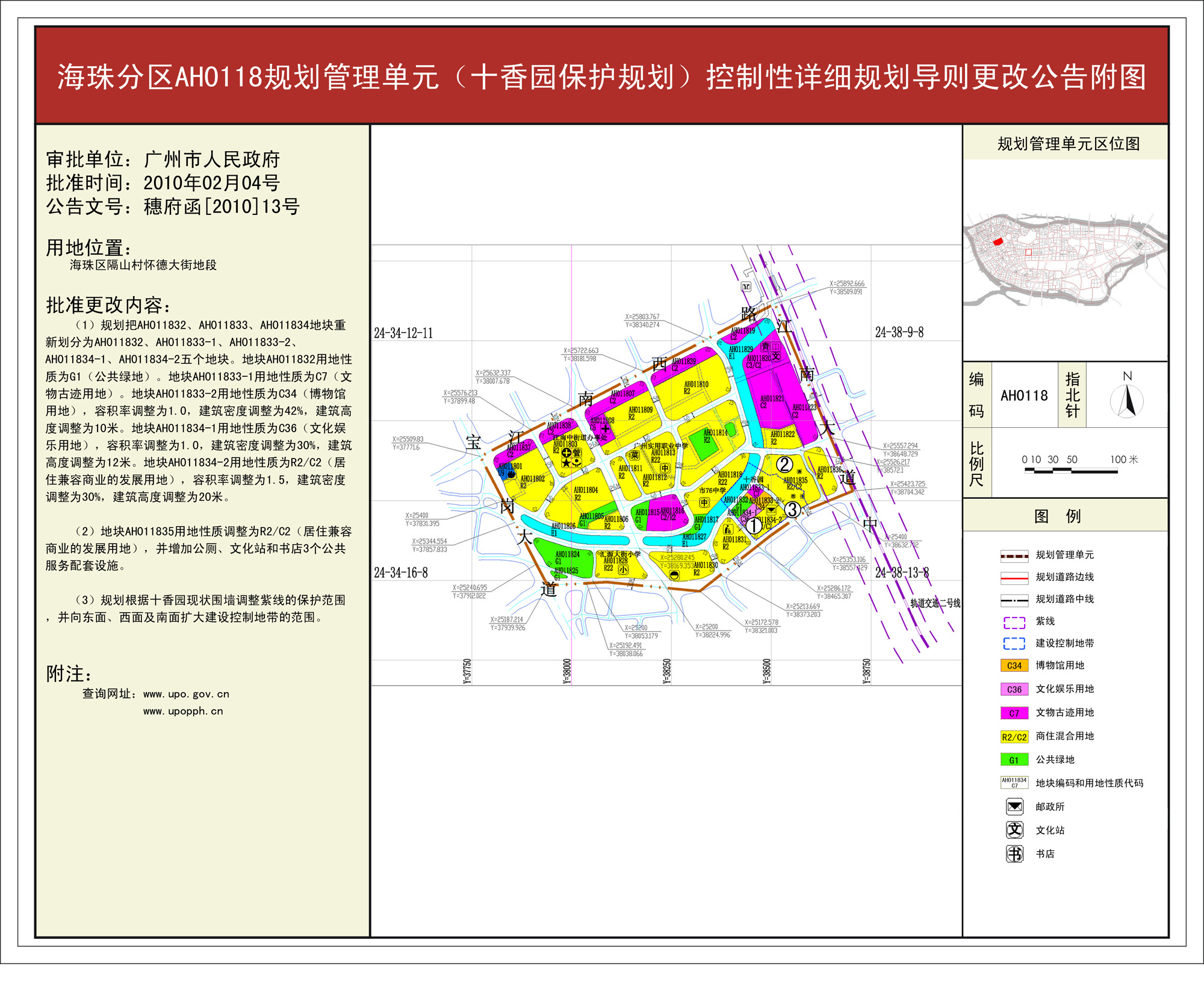Click the 0-100米 scale bar
Screen dimensions: 1204x981
(1071, 471)
